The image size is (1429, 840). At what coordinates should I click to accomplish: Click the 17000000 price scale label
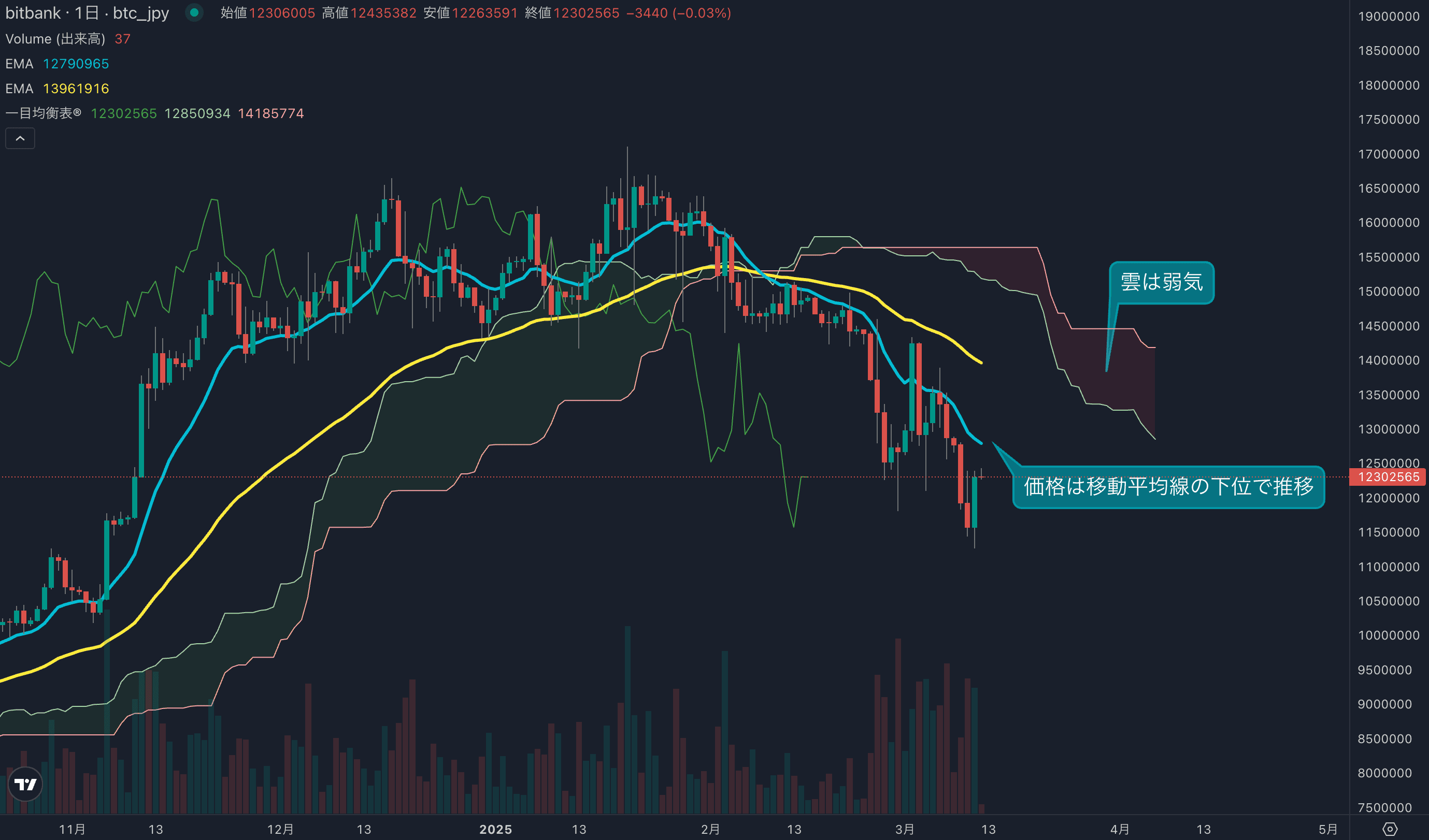point(1388,154)
